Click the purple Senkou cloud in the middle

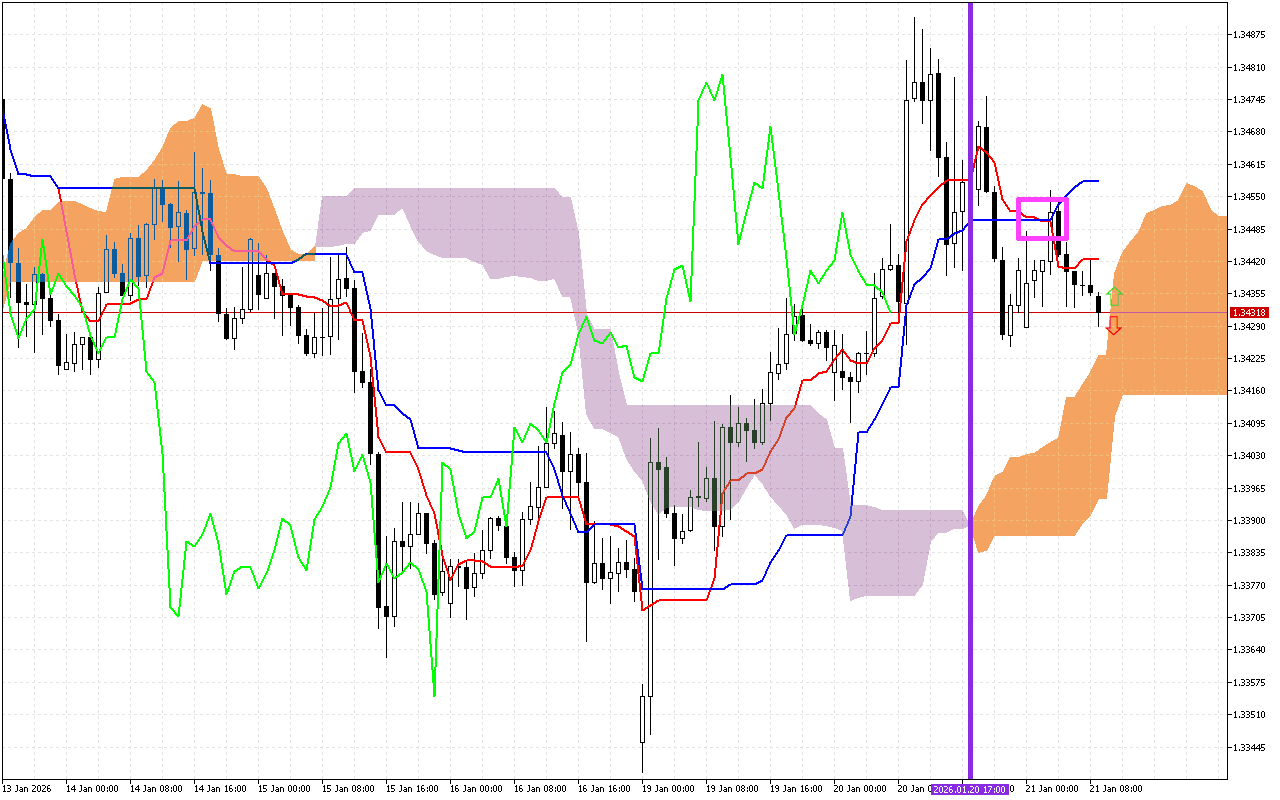(500, 230)
